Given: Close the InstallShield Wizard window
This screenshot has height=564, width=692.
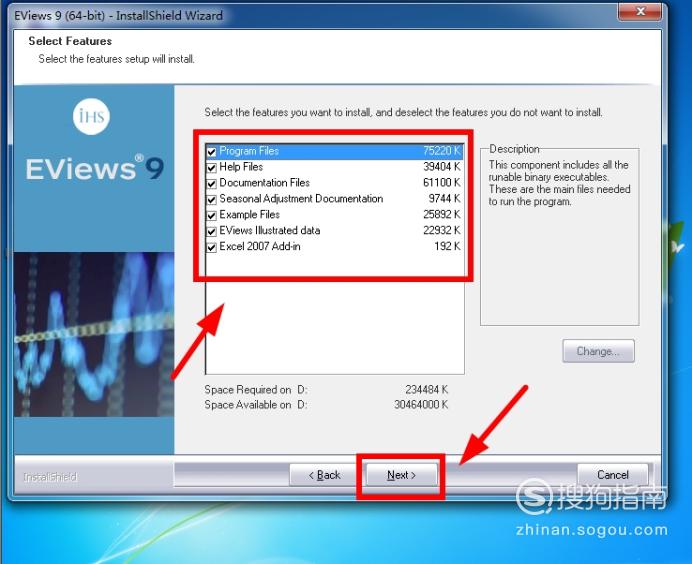Looking at the screenshot, I should click(640, 11).
